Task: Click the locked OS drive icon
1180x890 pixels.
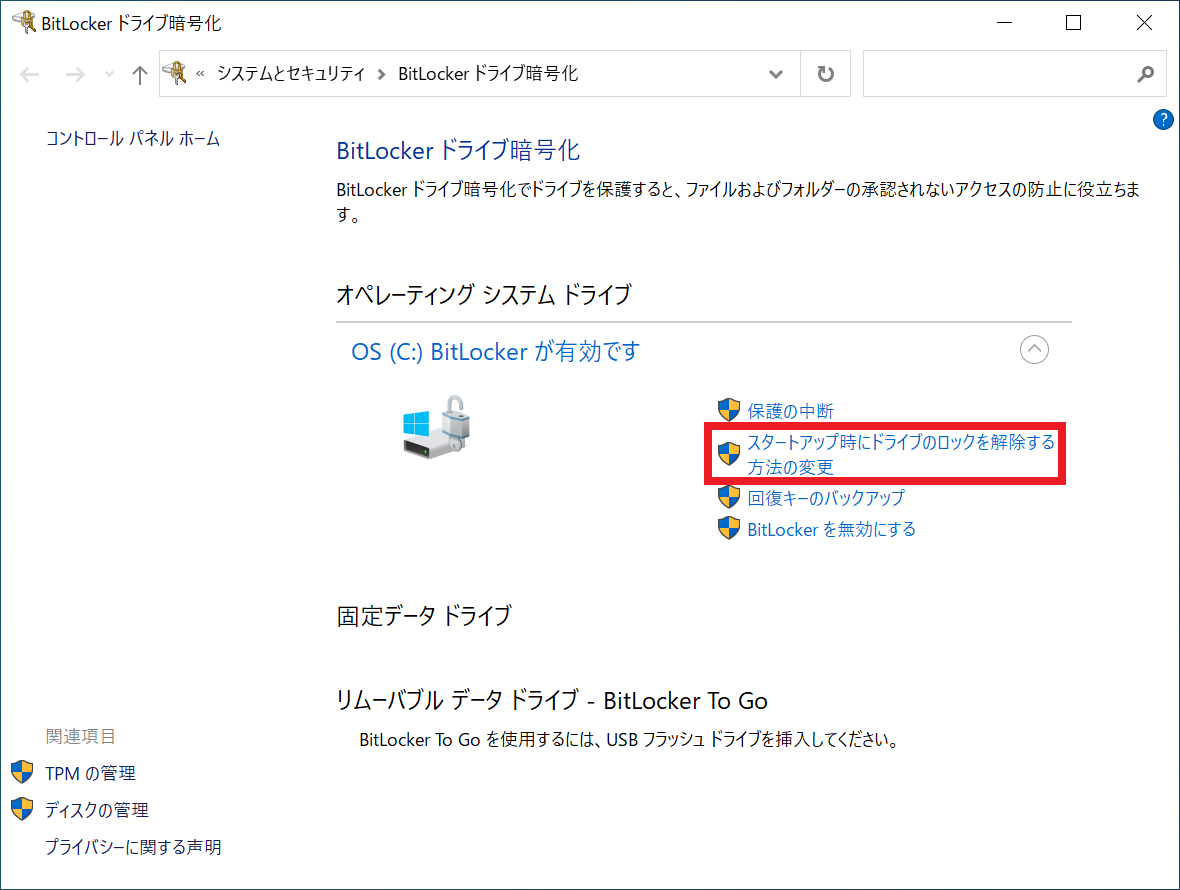Action: [436, 427]
